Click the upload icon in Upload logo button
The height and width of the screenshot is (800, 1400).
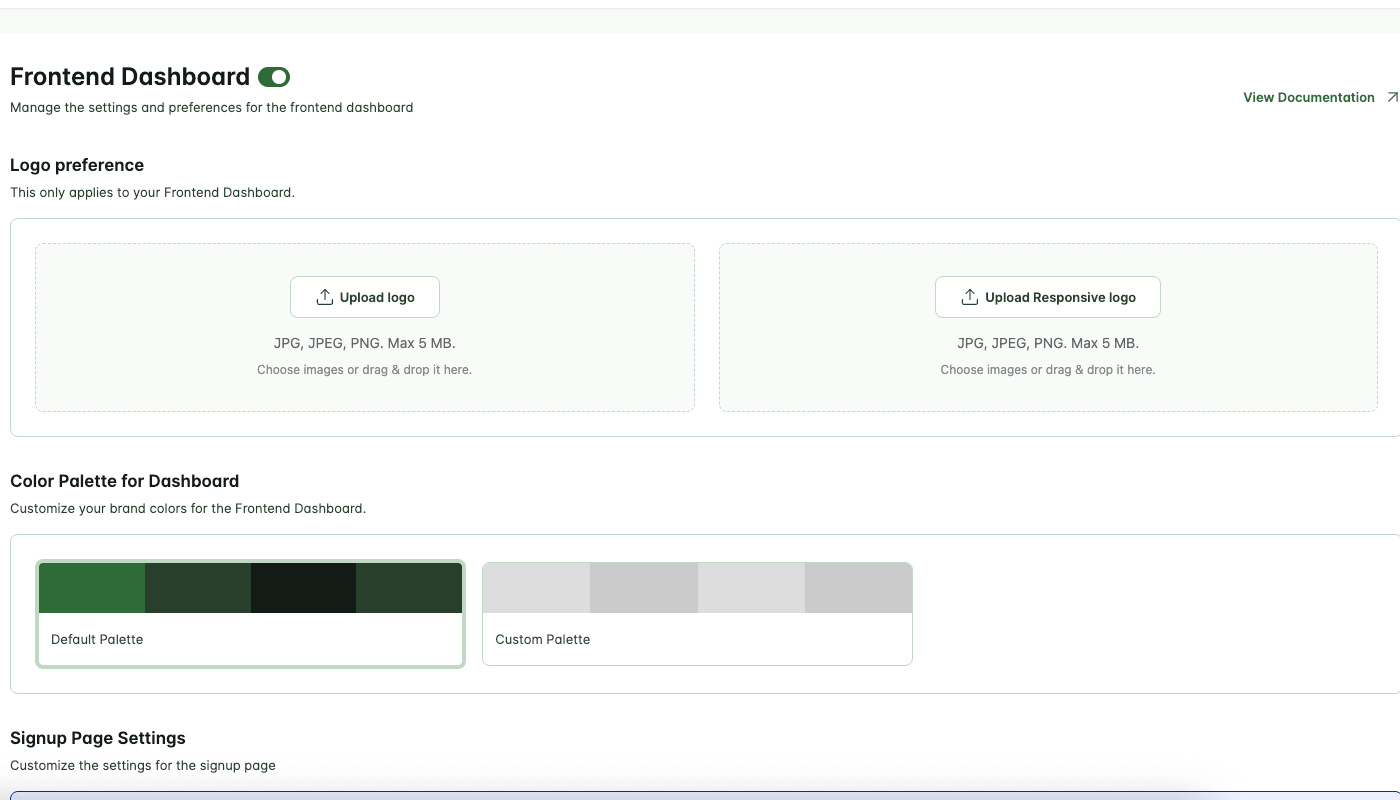coord(324,297)
